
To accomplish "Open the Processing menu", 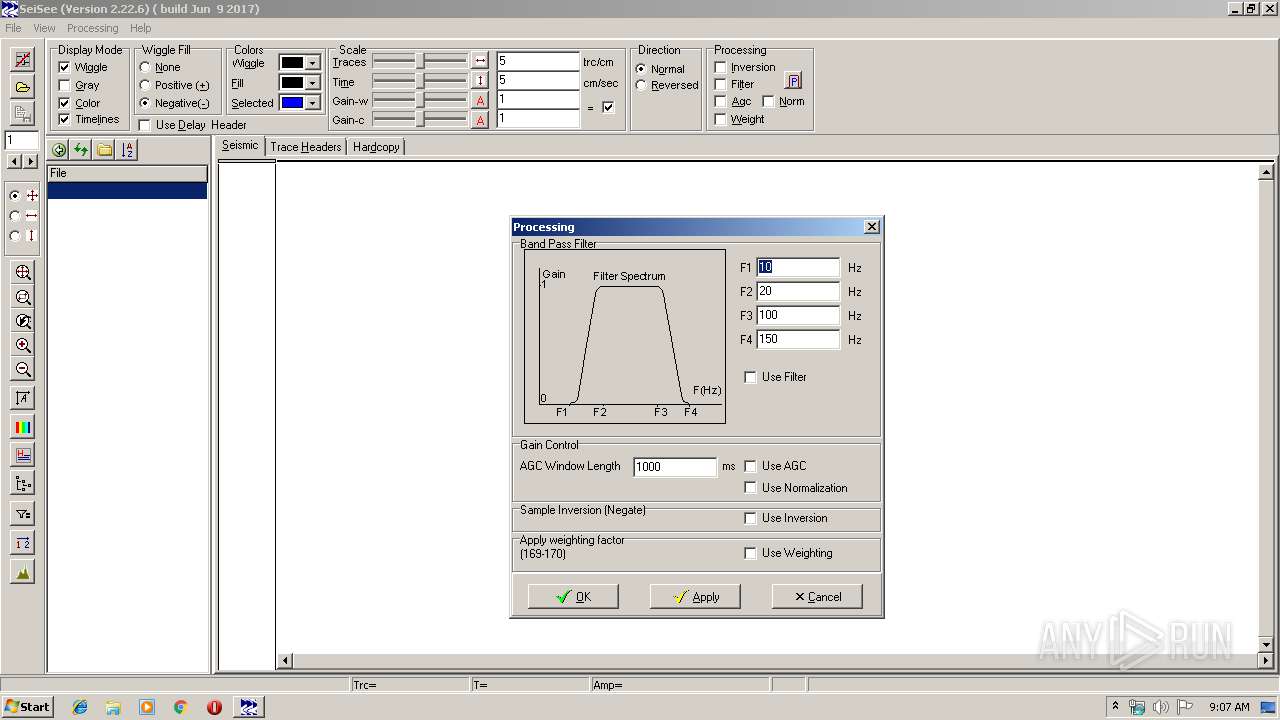I will [x=92, y=28].
